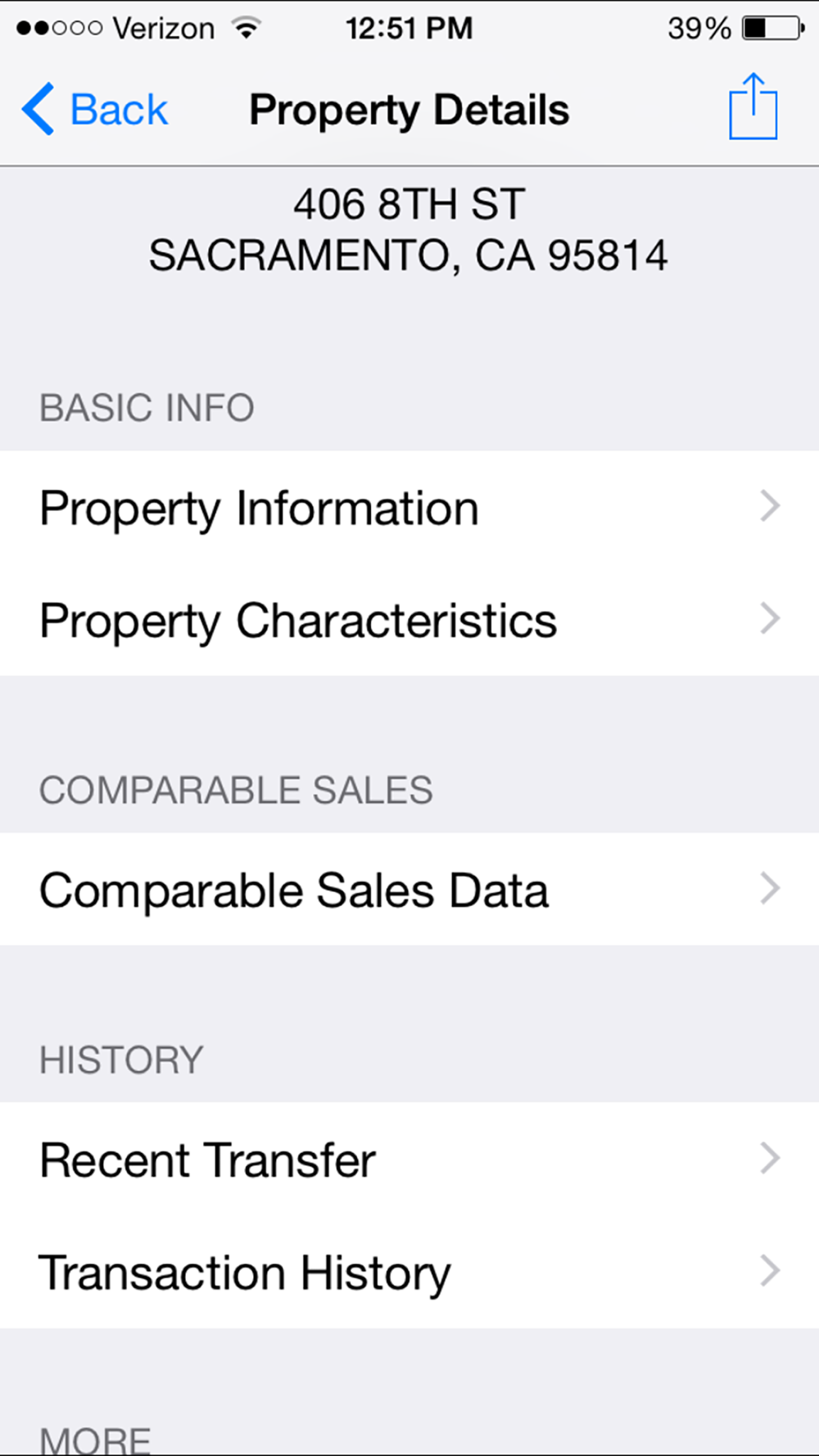Tap the blue back chevron icon
Screen dimensions: 819x1456
(x=38, y=109)
